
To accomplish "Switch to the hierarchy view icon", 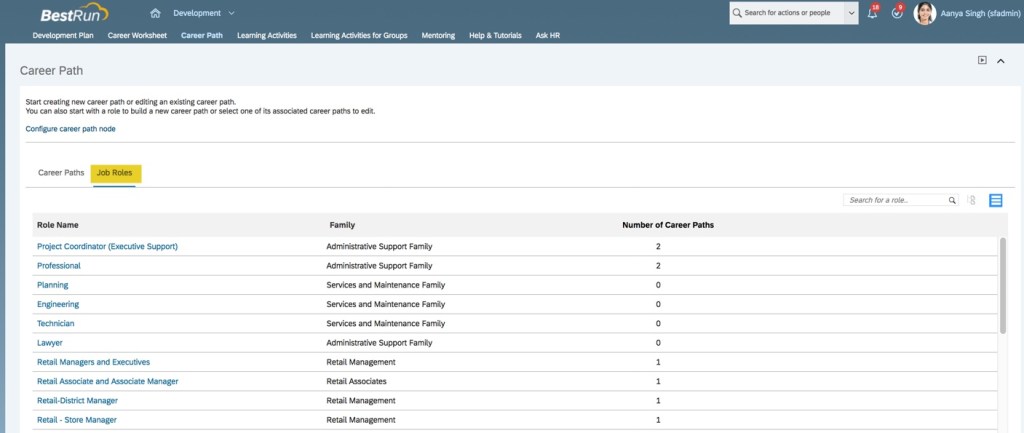I will tap(972, 200).
